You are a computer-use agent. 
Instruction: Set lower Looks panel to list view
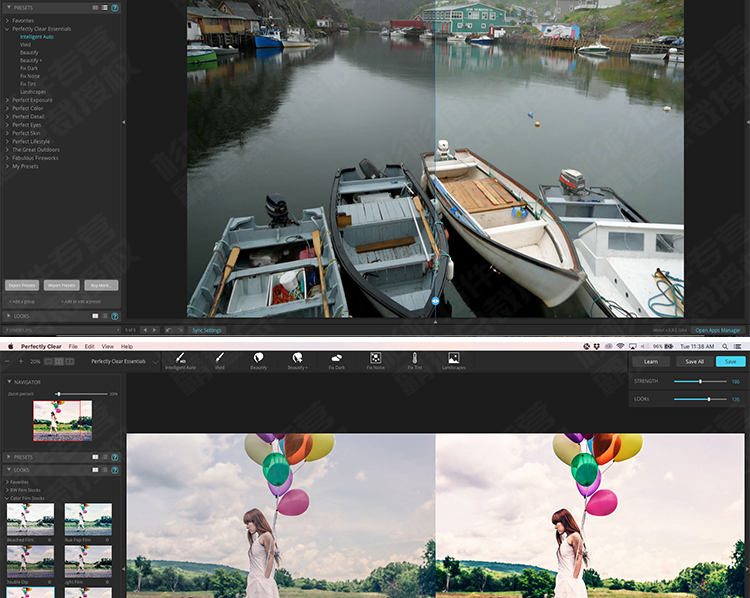pos(105,470)
